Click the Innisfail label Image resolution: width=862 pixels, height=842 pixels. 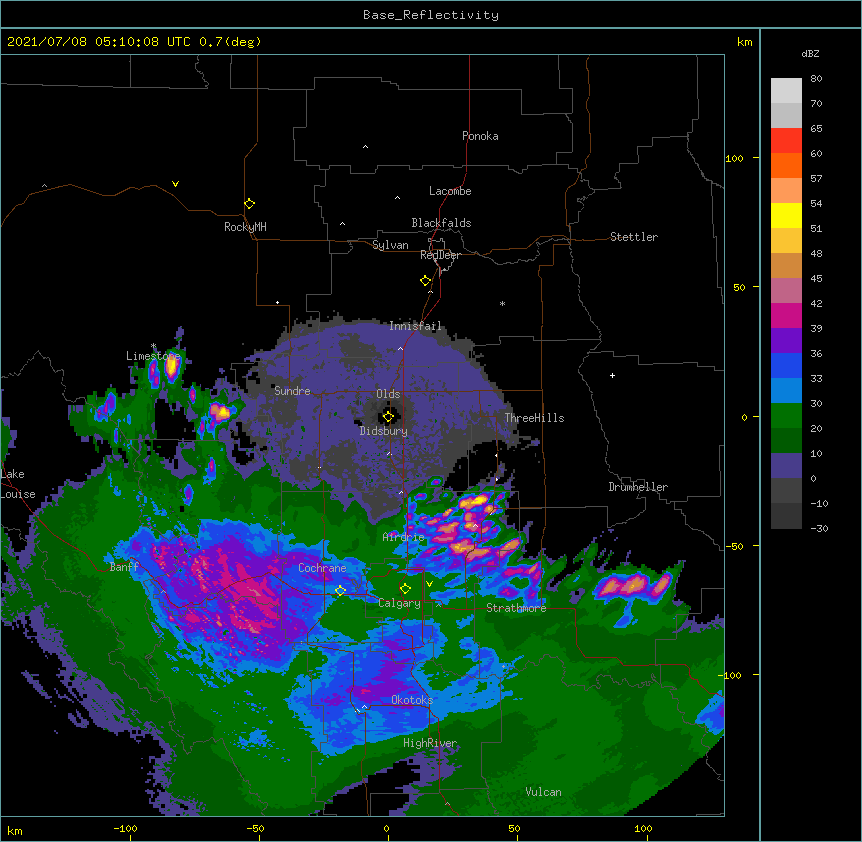click(415, 326)
